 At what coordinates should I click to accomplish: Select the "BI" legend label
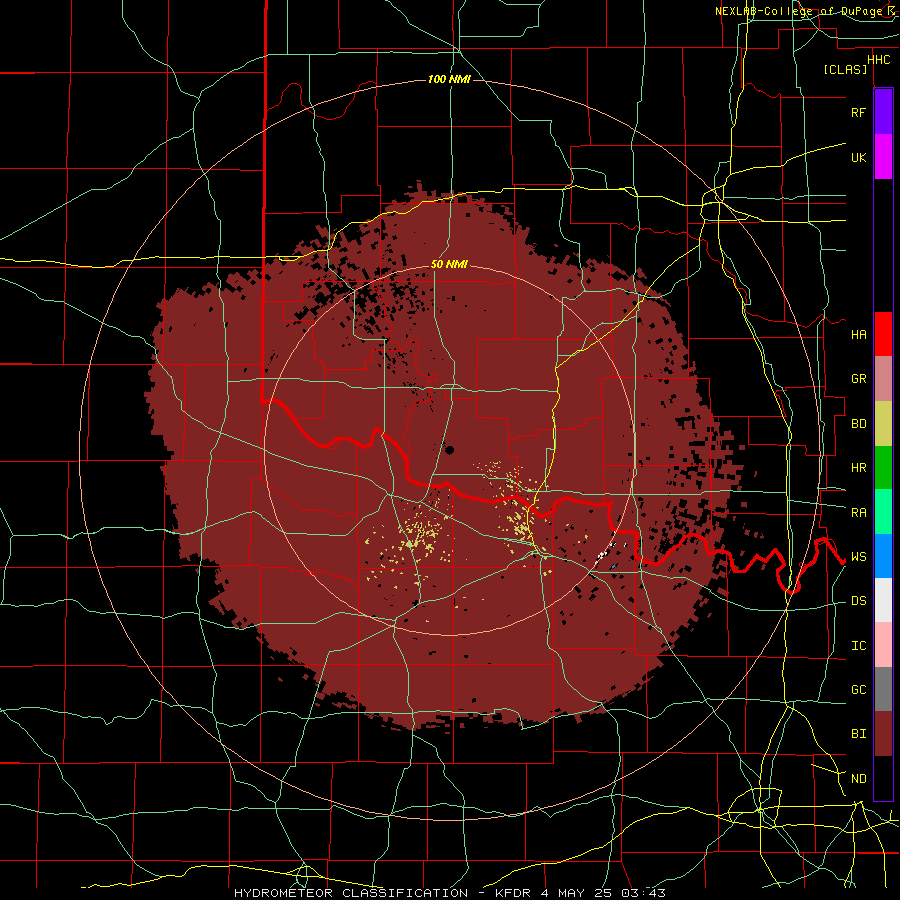click(858, 734)
